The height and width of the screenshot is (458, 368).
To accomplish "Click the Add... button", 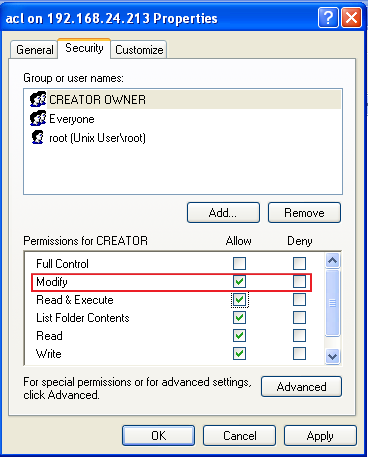I will (x=223, y=212).
